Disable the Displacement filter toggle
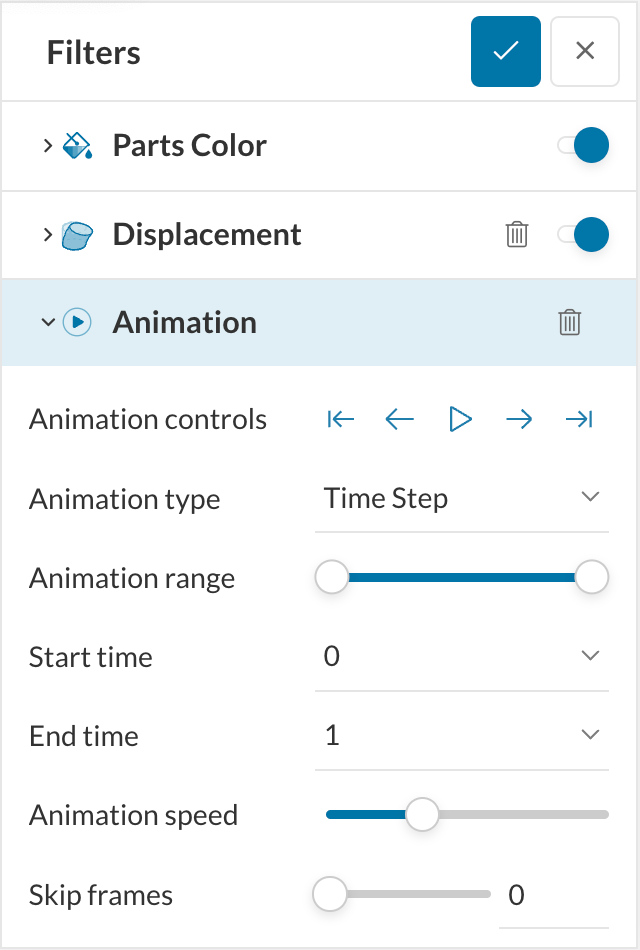Viewport: 640px width, 950px height. 584,235
